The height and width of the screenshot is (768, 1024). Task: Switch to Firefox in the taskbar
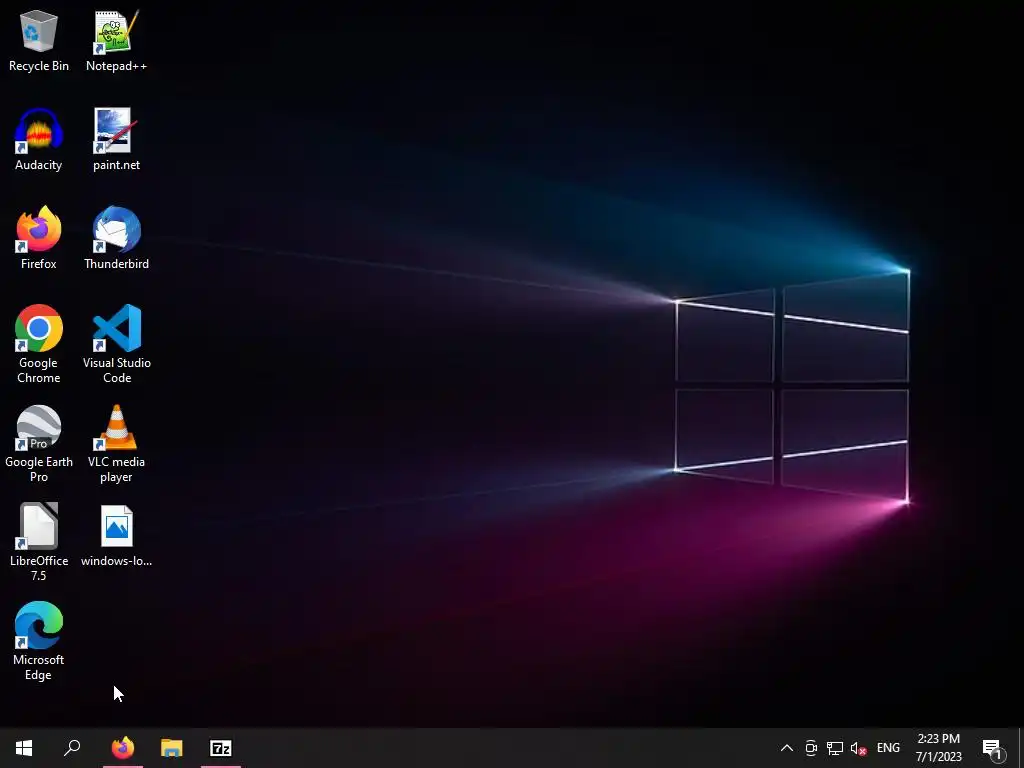point(123,748)
